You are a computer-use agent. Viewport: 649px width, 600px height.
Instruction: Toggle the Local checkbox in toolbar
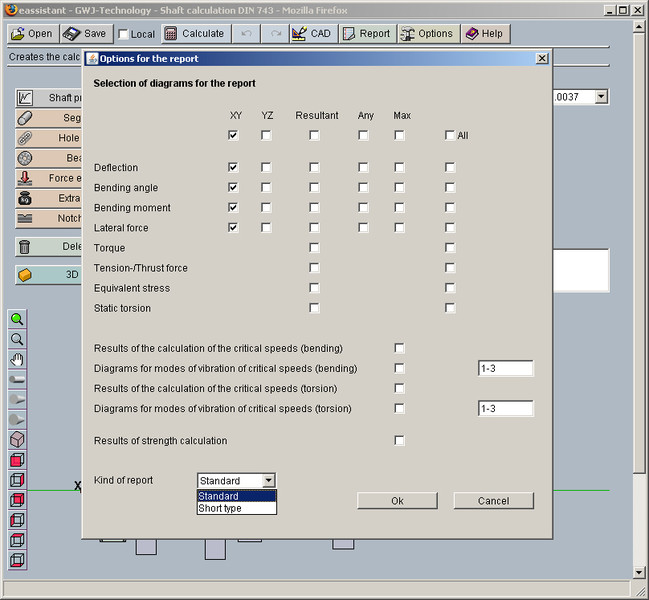[124, 34]
